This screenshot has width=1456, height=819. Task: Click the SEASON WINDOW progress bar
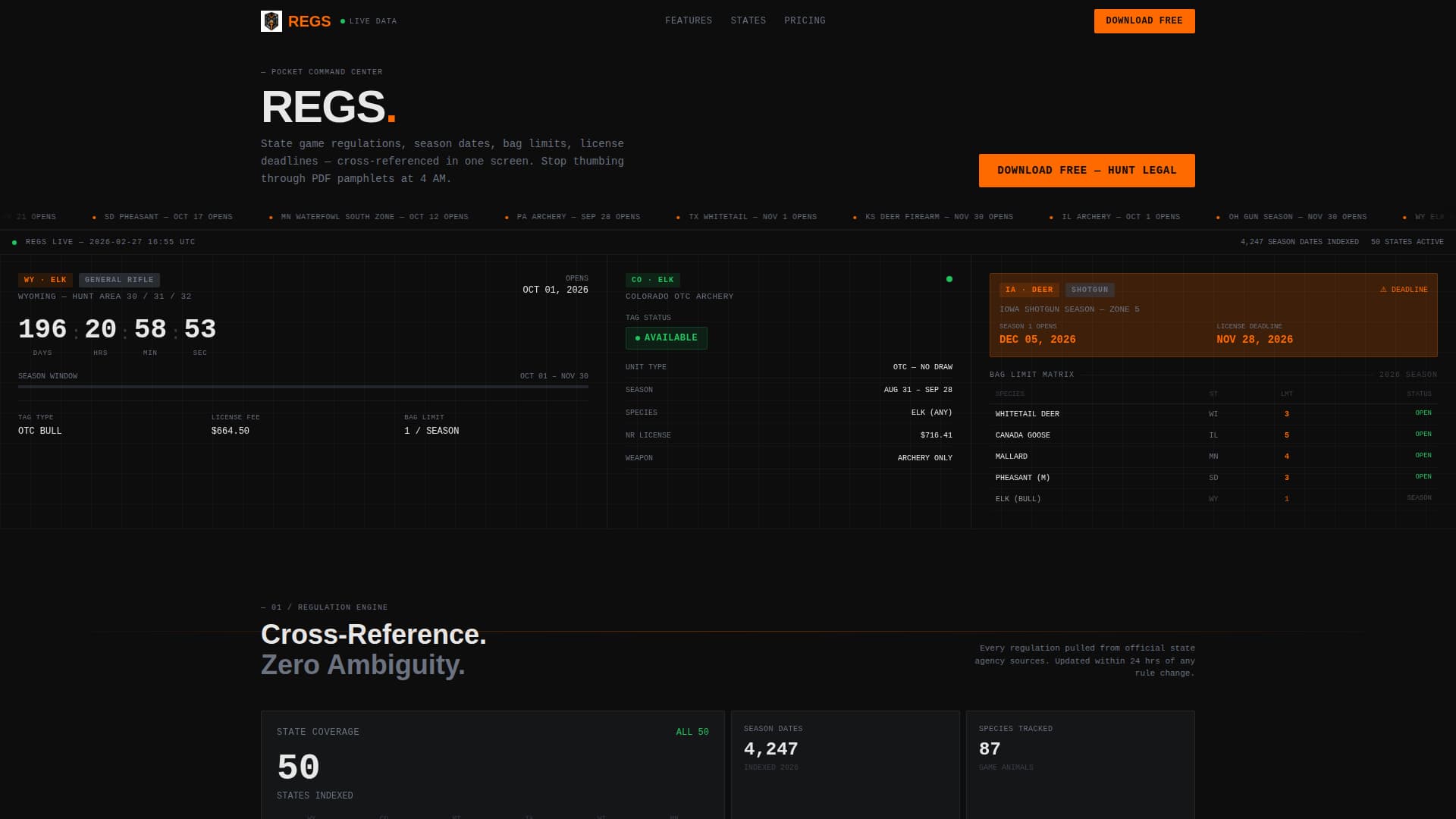click(x=303, y=387)
